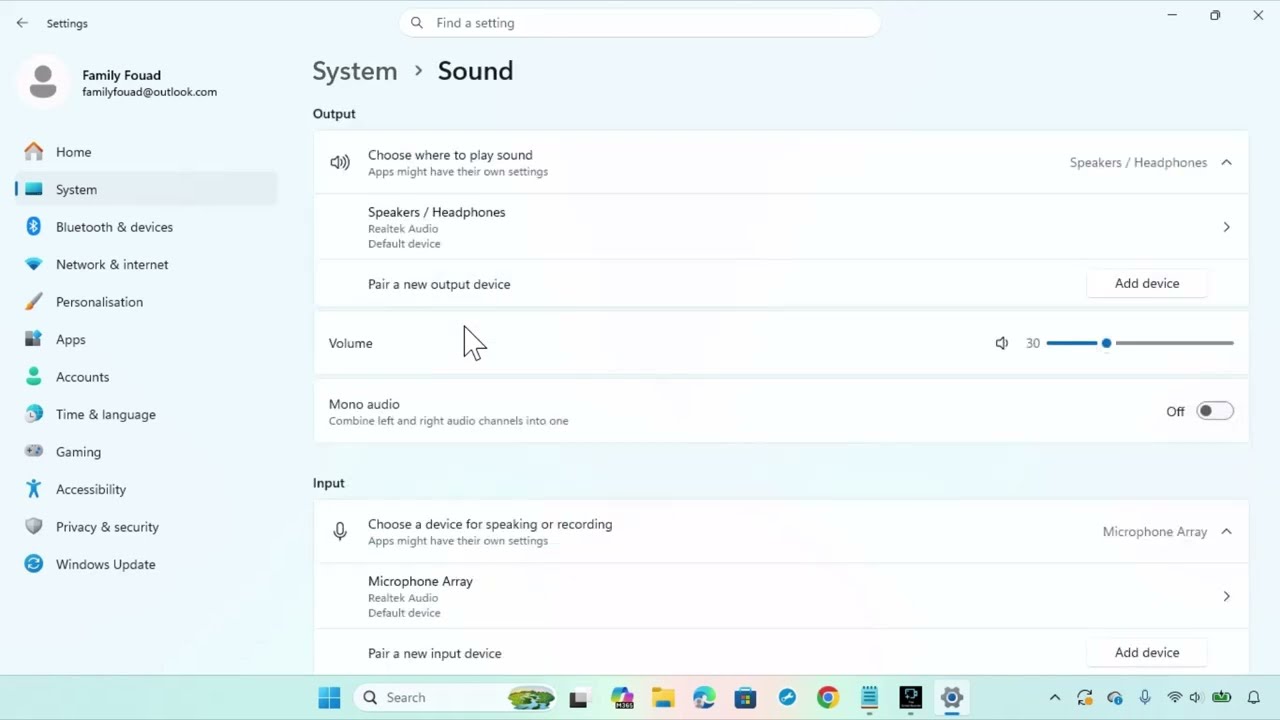Click the taskbar Search box
1280x720 pixels.
coord(455,697)
